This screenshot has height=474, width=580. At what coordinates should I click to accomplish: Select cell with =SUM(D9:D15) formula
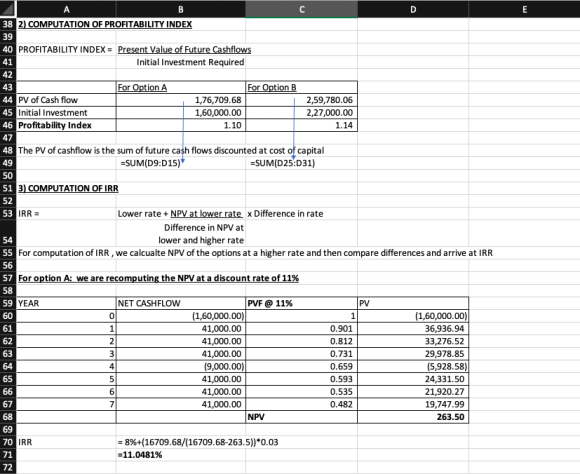pos(181,163)
